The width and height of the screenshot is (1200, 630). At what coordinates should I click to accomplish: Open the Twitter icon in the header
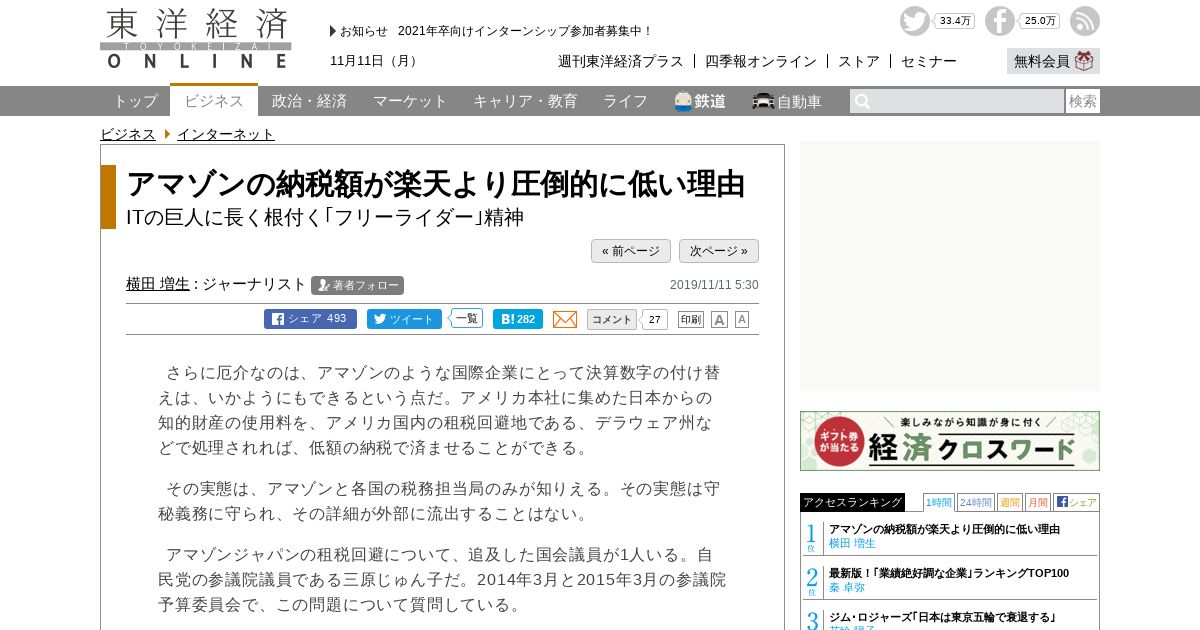coord(914,21)
